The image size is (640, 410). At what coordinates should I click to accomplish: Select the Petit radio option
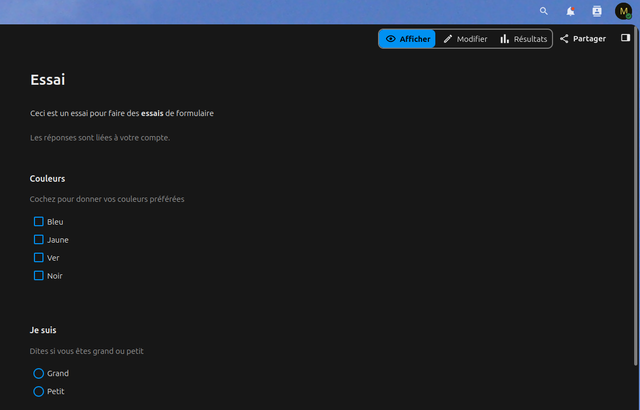click(x=38, y=391)
